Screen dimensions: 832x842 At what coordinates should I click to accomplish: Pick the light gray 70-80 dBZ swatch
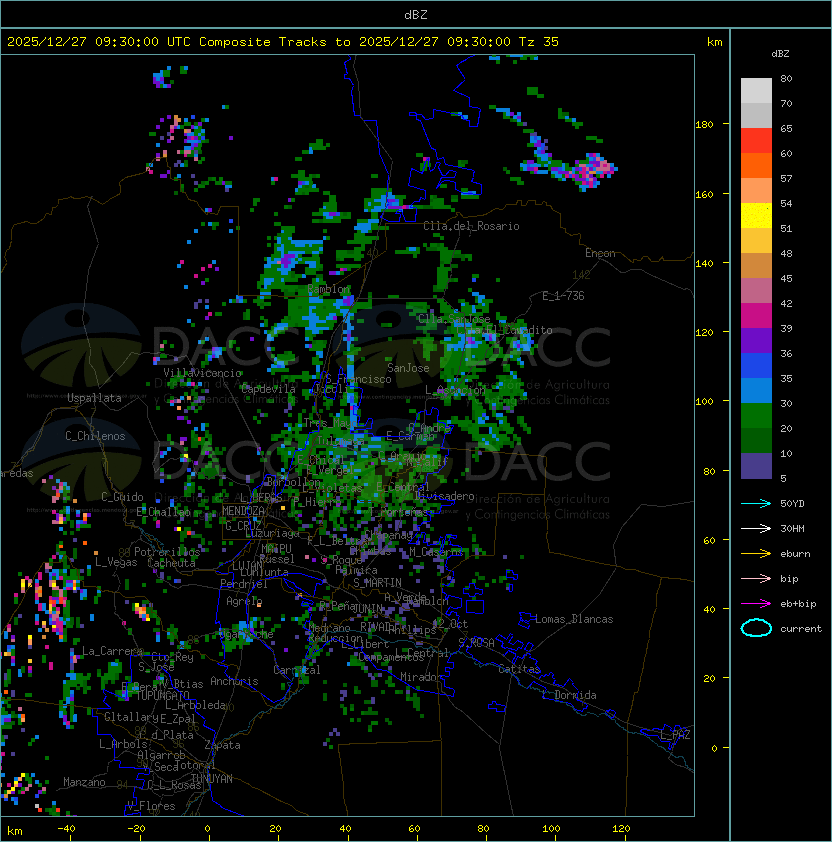click(756, 91)
